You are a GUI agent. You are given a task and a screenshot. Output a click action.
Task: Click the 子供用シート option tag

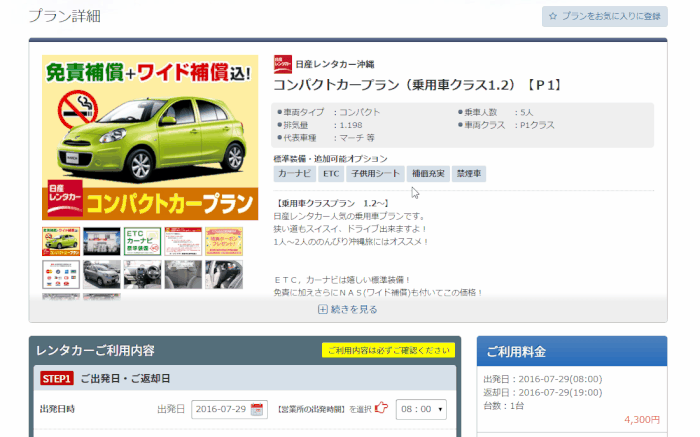tap(375, 174)
